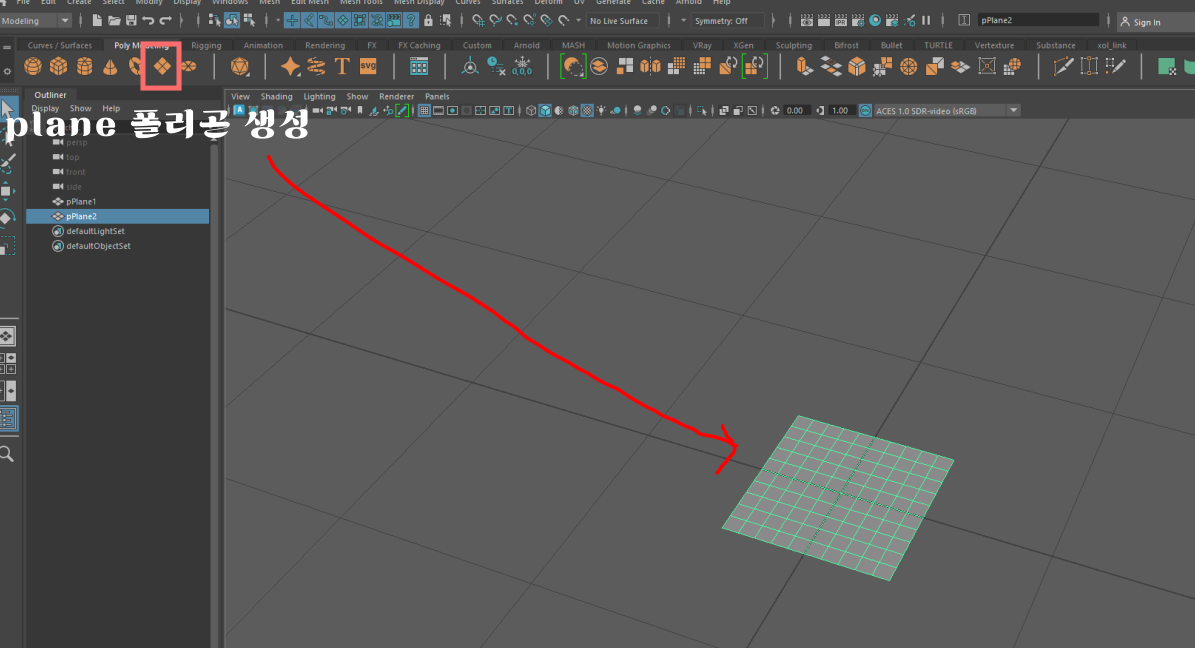Open the viewport Shading menu
The image size is (1195, 648).
(x=276, y=97)
